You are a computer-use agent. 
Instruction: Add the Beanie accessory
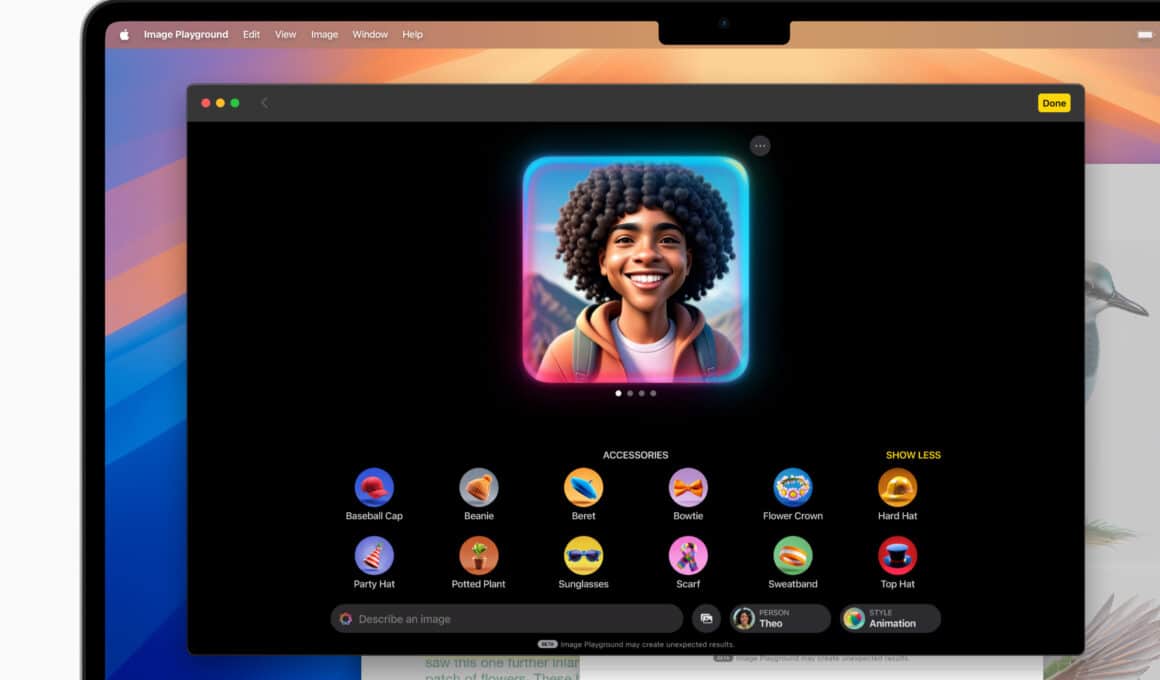coord(479,488)
